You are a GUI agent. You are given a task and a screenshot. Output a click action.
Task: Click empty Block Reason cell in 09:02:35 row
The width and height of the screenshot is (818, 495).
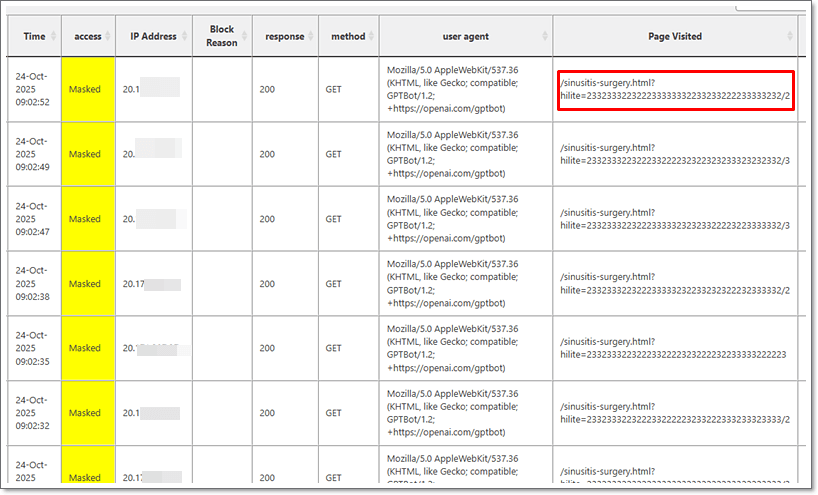pos(221,348)
